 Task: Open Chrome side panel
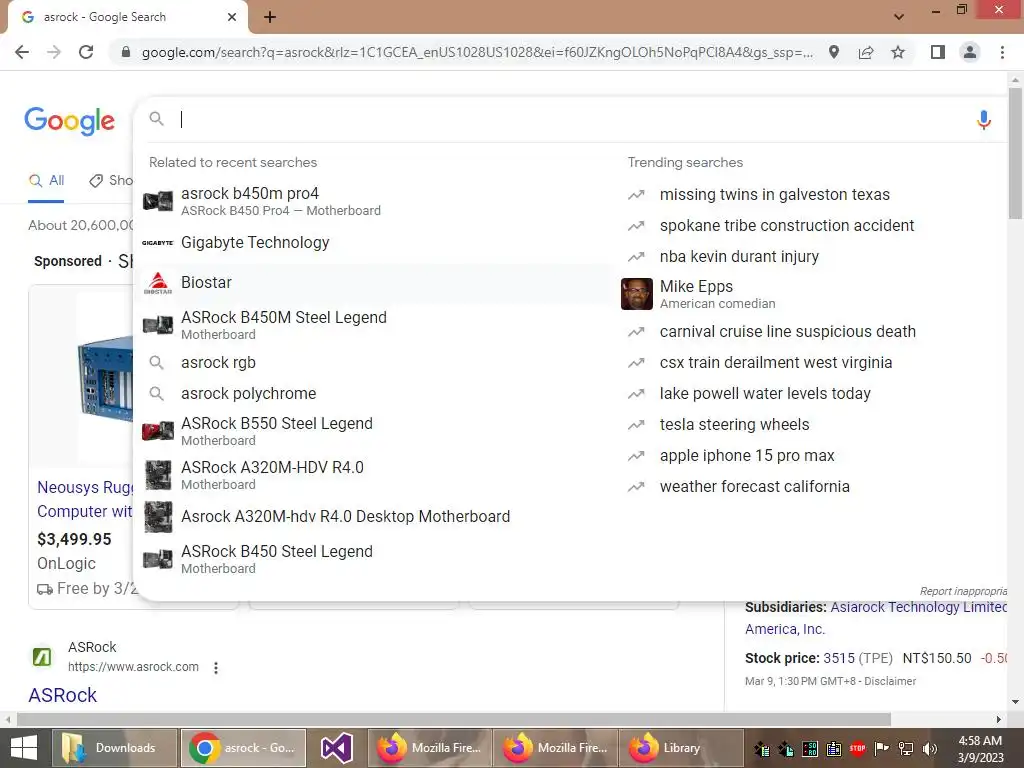[938, 52]
